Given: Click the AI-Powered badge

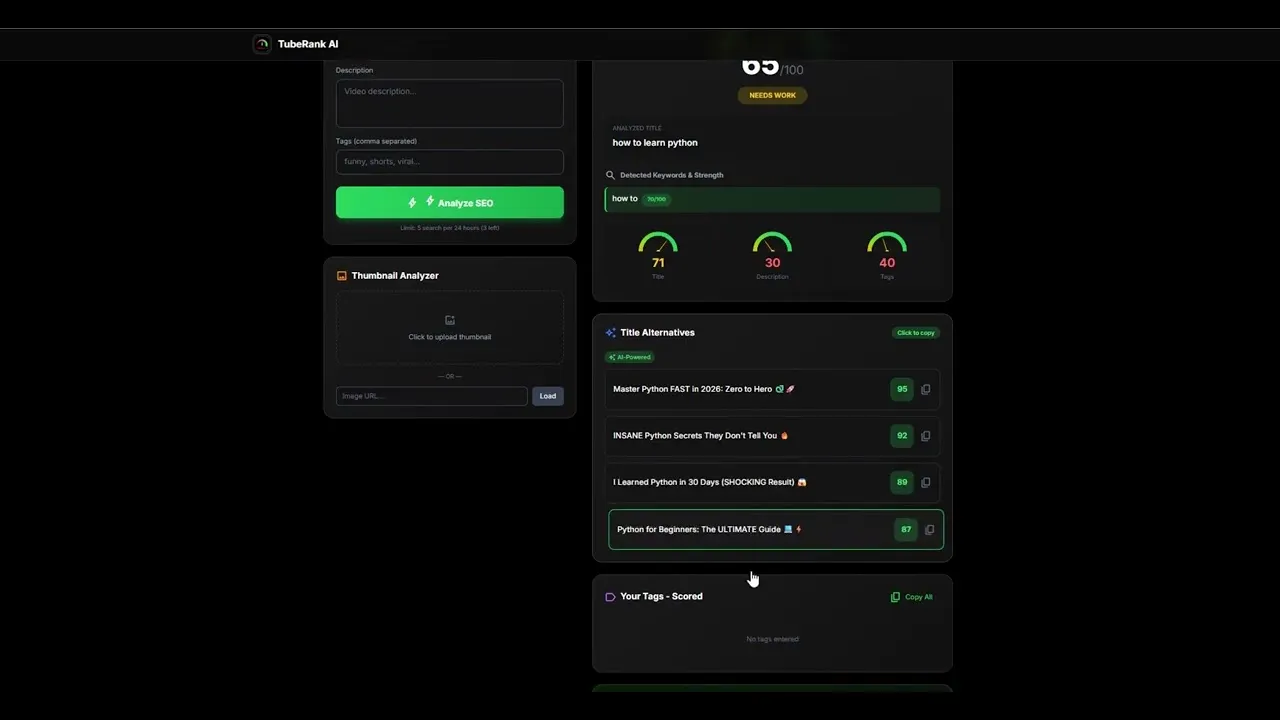Looking at the screenshot, I should coord(630,357).
